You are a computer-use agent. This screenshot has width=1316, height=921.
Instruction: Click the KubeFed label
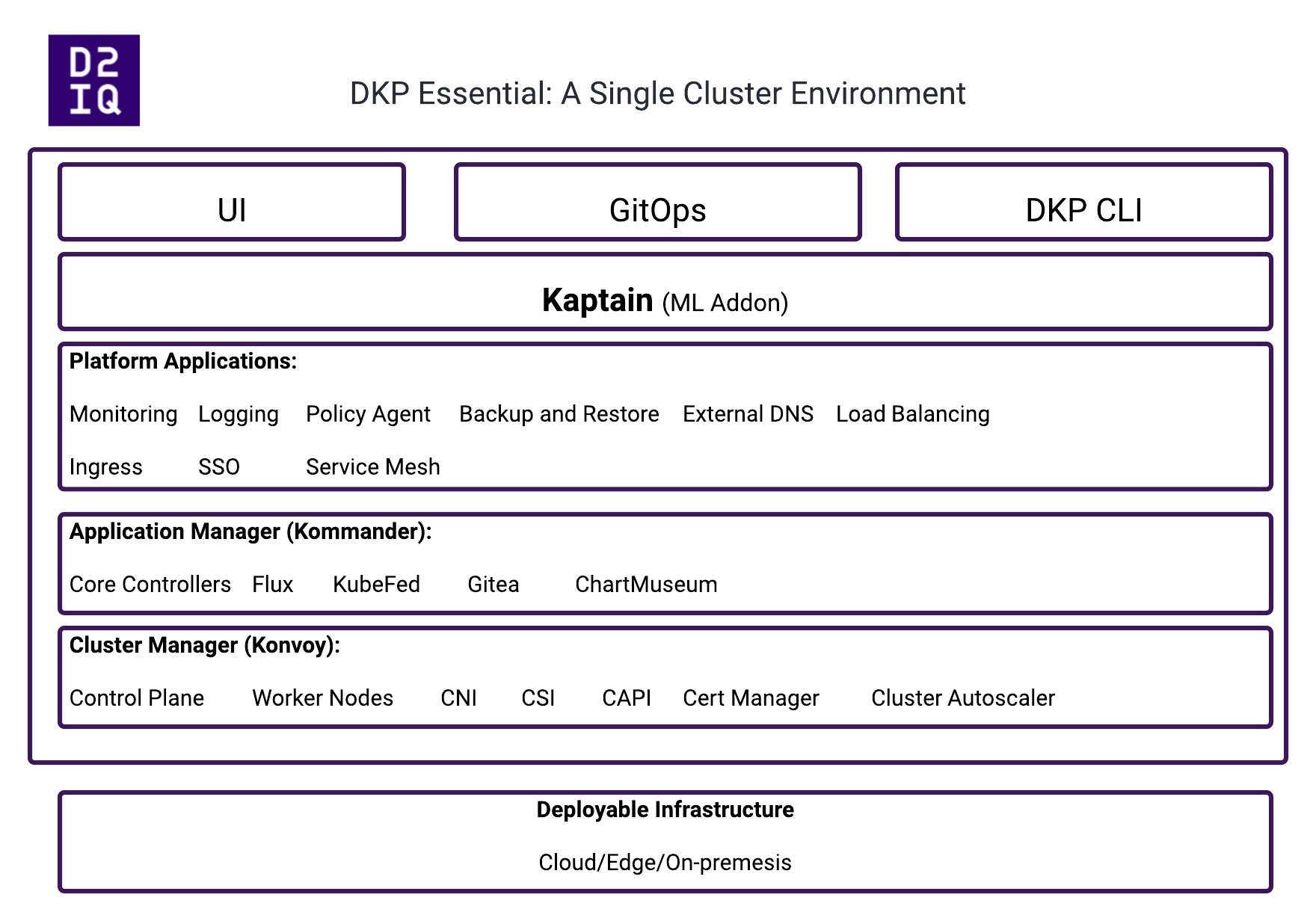pos(377,585)
